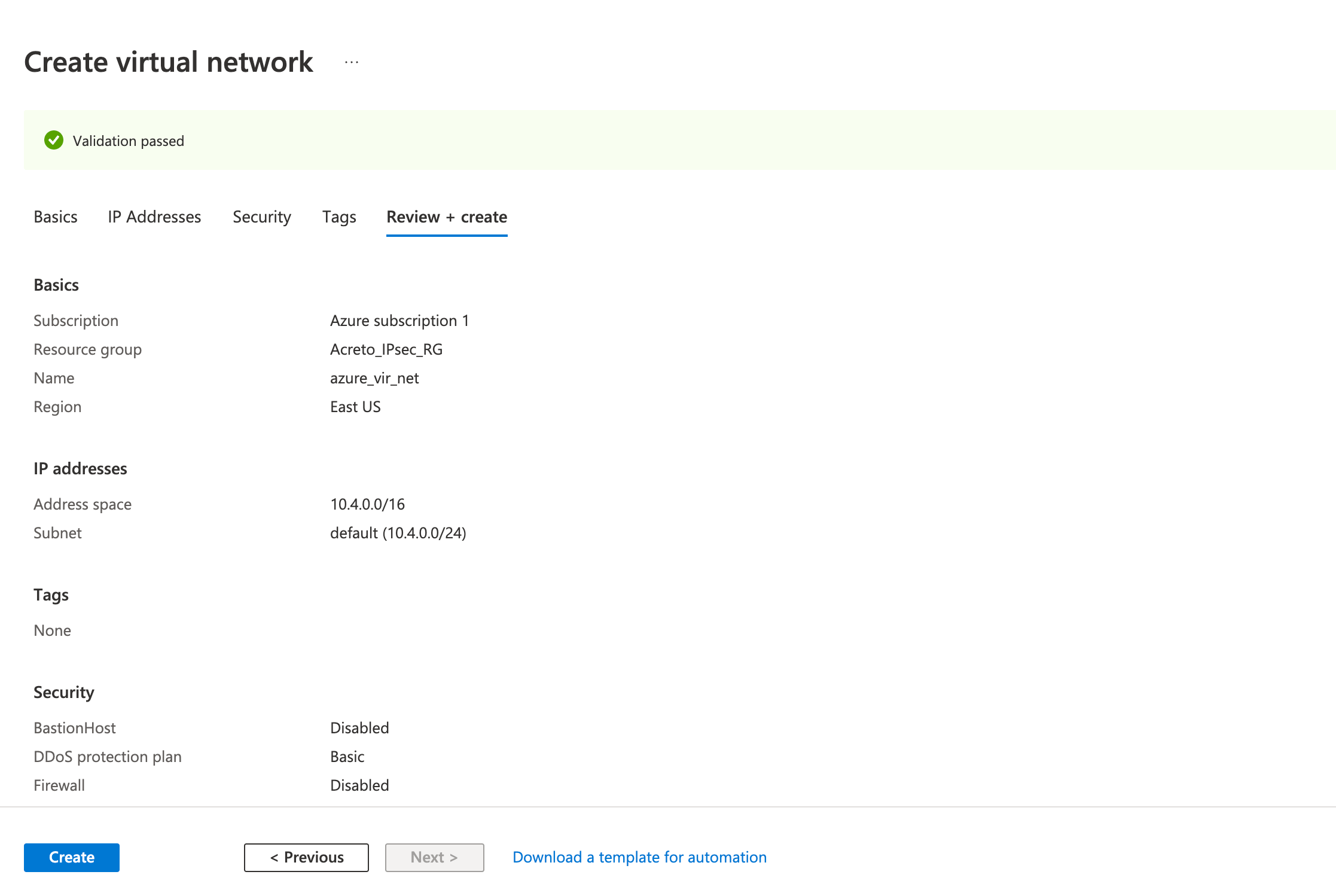Click the Region field label

click(57, 407)
